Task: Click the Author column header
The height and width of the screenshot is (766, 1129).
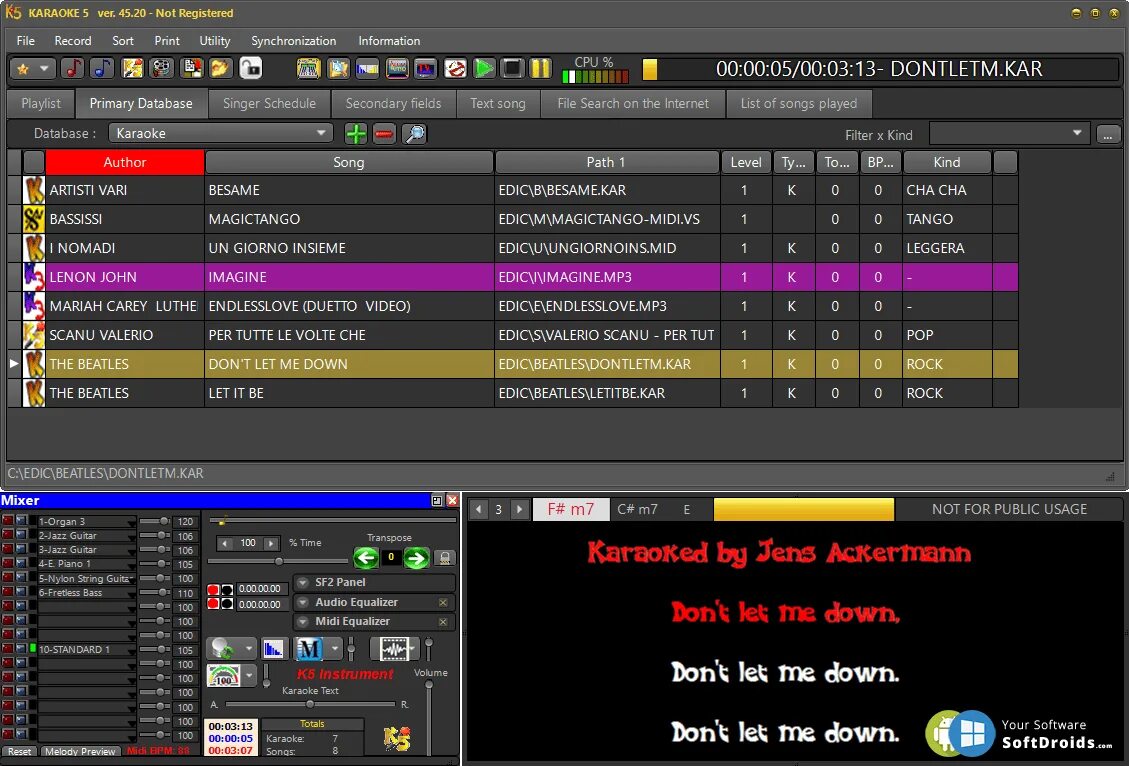Action: [125, 162]
